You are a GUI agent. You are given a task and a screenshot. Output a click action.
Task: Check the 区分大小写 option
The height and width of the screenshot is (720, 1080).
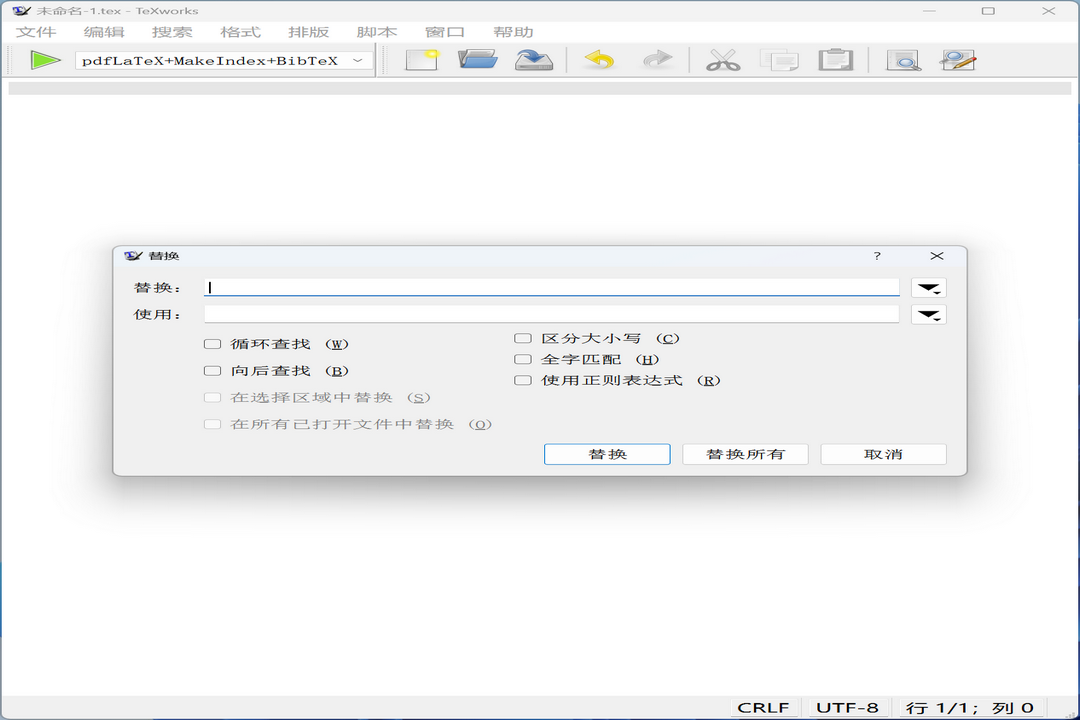click(522, 338)
